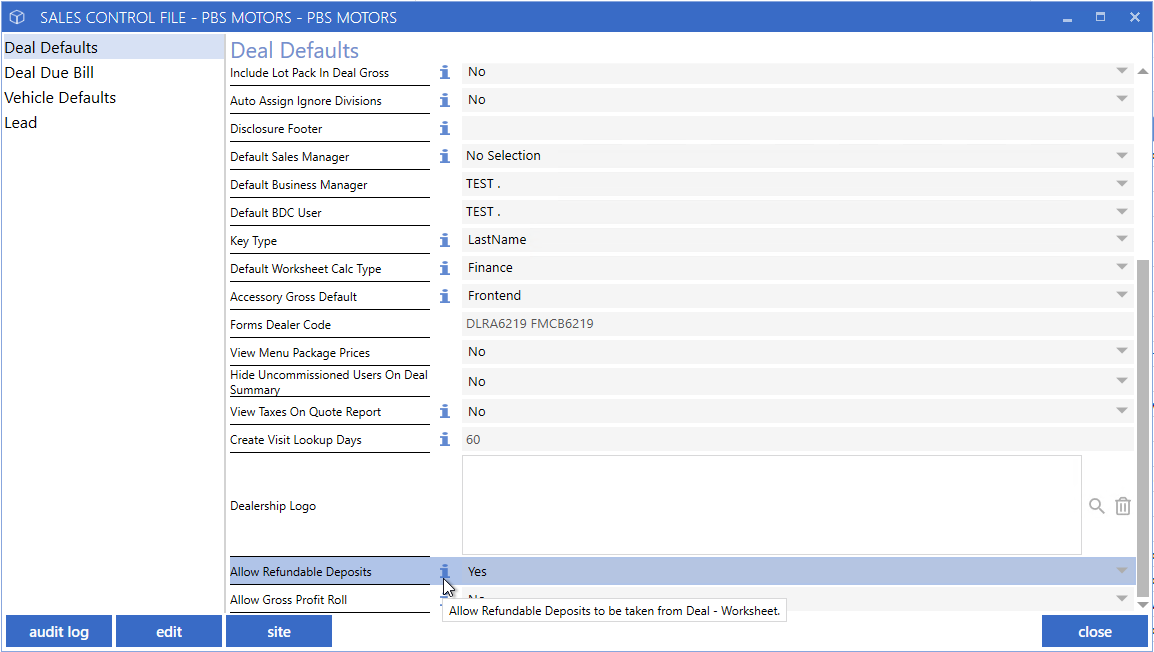
Task: Expand Default Worksheet Calc Type dropdown
Action: 1122,267
